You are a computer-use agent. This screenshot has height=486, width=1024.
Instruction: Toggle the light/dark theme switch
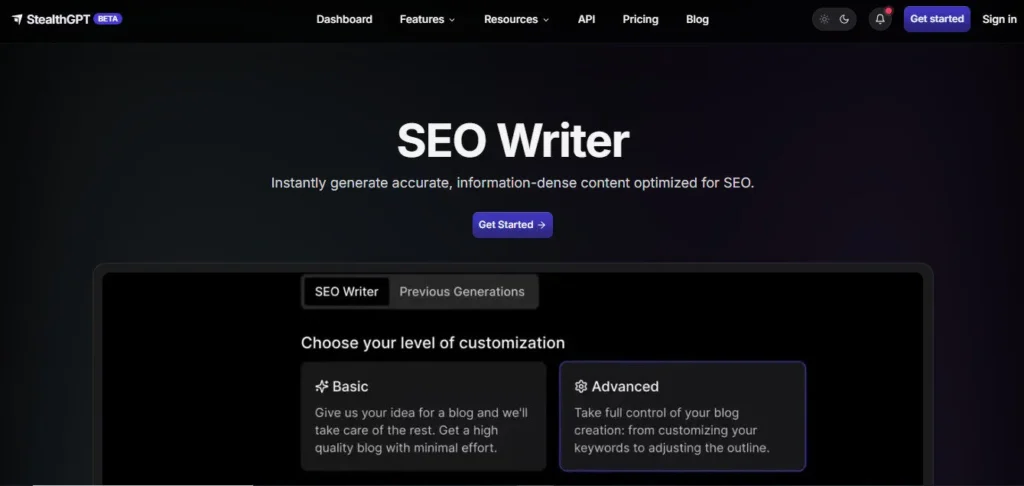(x=834, y=19)
